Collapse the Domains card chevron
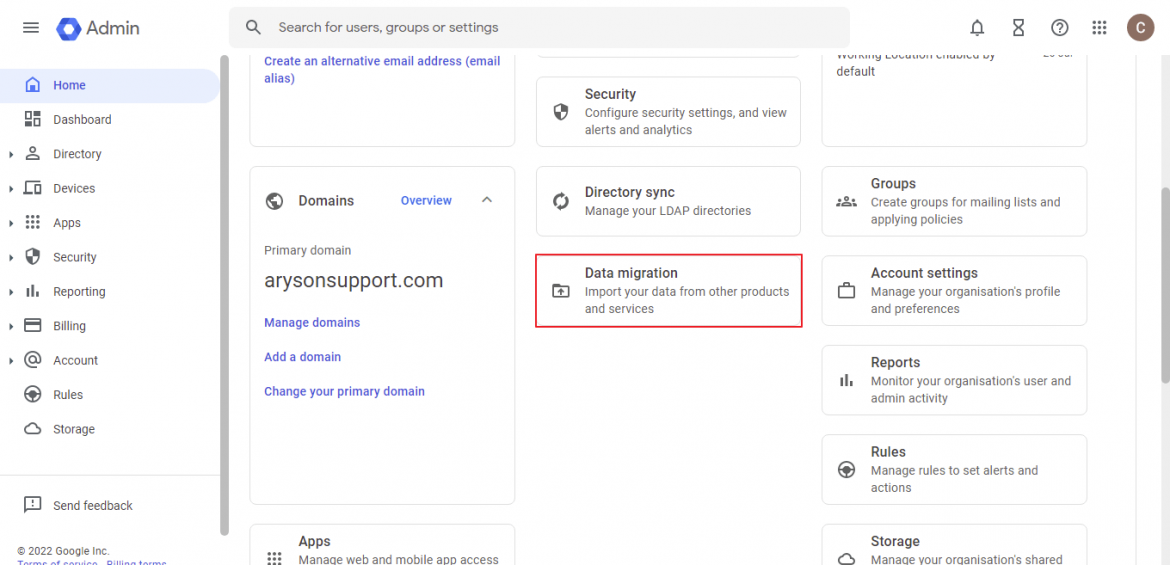This screenshot has height=565, width=1170. 487,200
